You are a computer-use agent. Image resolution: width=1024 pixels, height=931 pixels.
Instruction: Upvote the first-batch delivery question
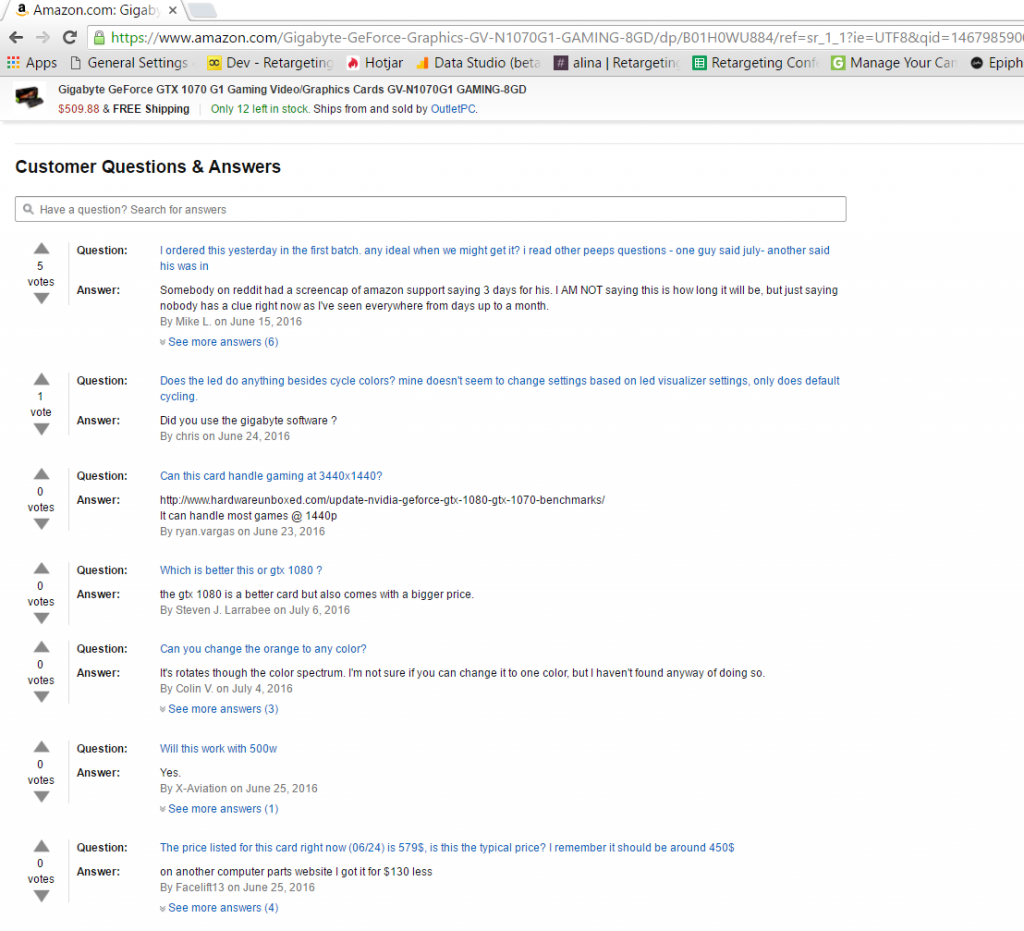click(x=41, y=249)
